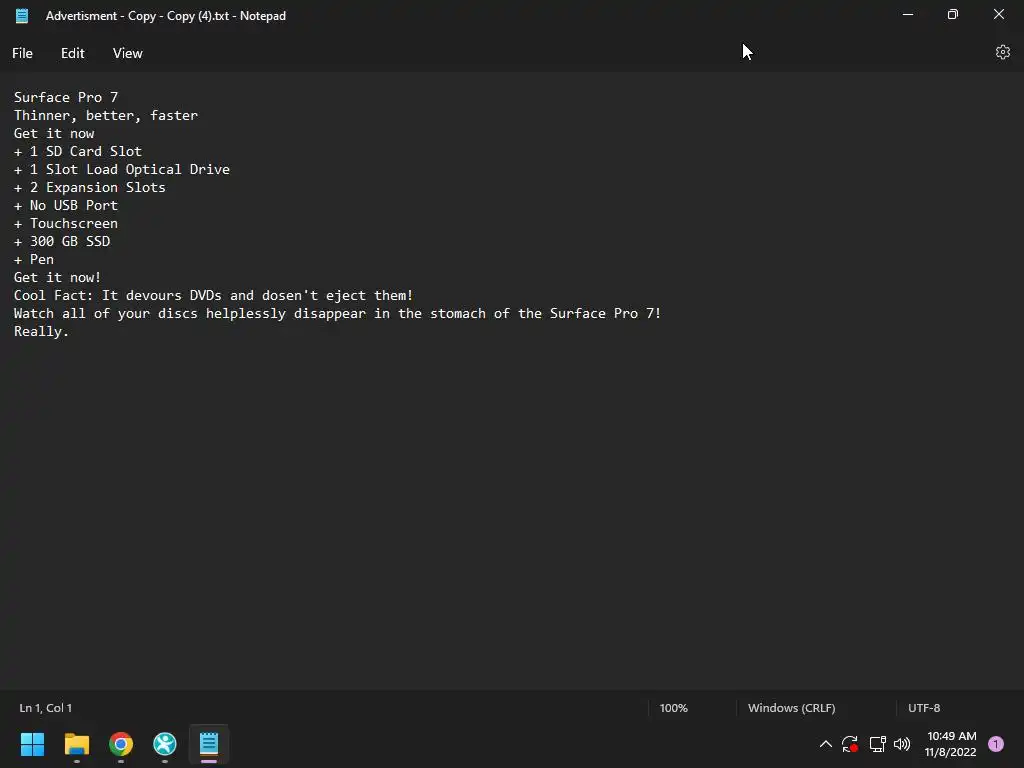Launch File Explorer from the taskbar
This screenshot has width=1024, height=768.
pyautogui.click(x=76, y=744)
